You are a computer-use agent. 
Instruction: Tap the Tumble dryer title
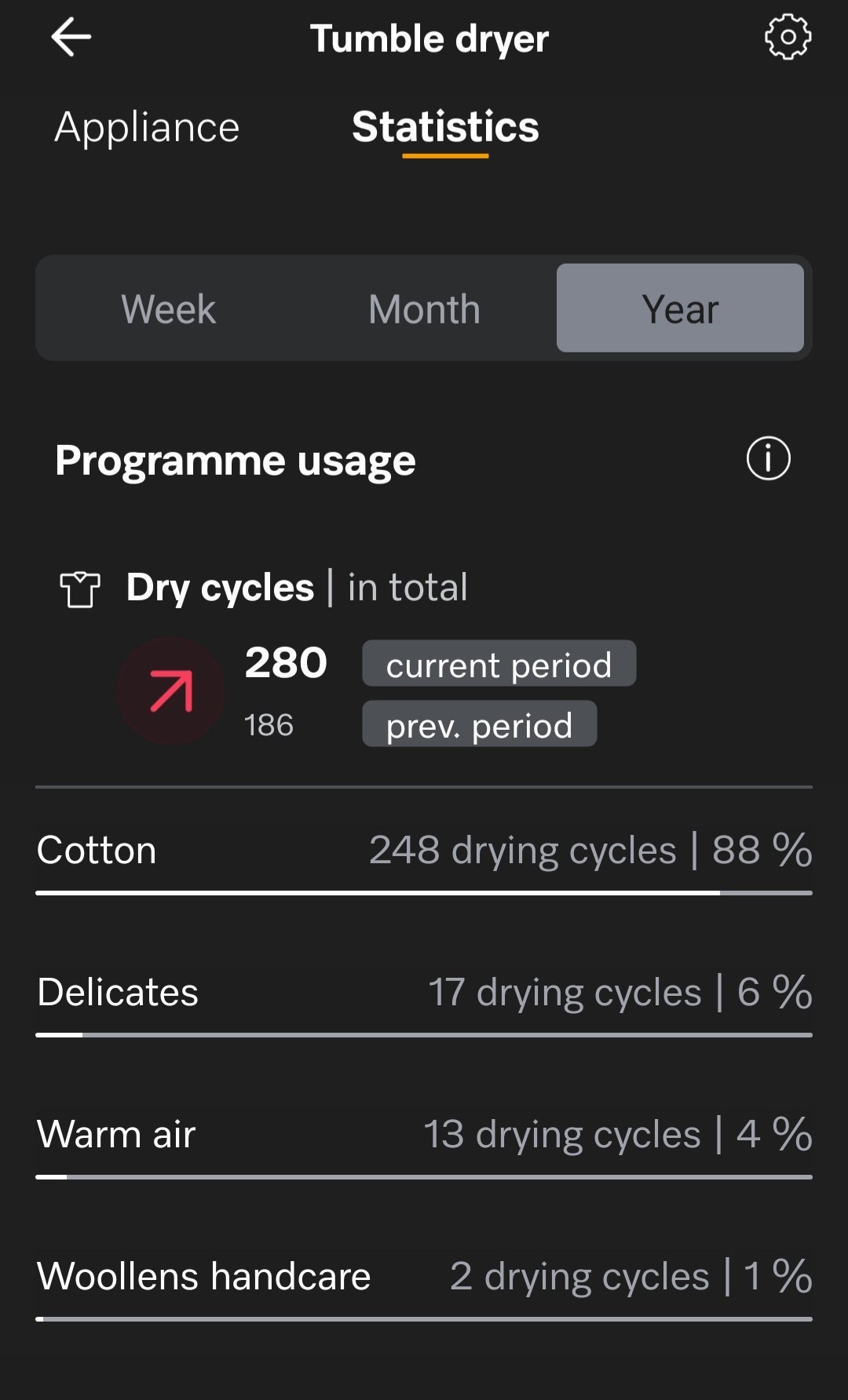point(429,38)
